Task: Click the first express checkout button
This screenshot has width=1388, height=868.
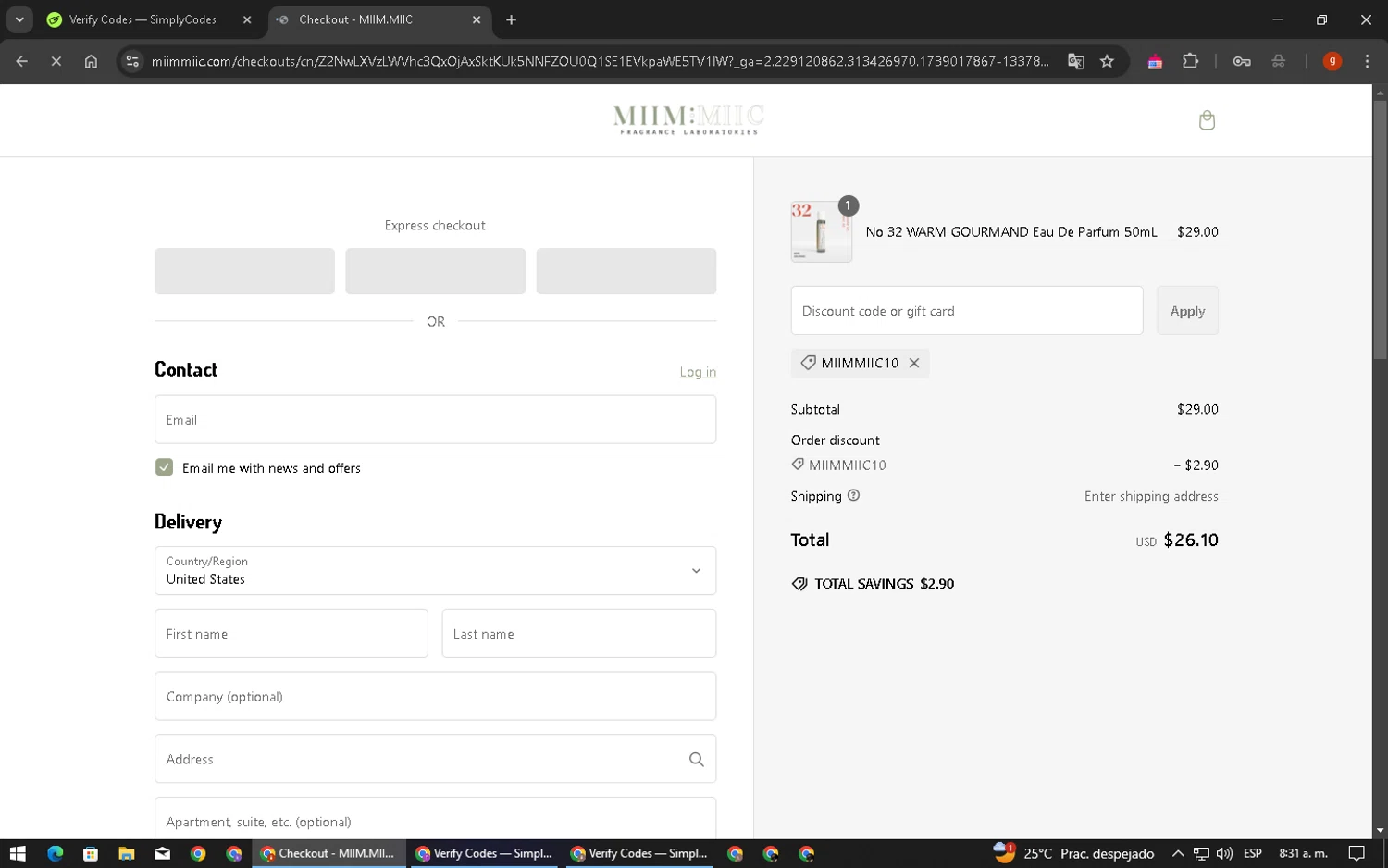Action: point(244,271)
